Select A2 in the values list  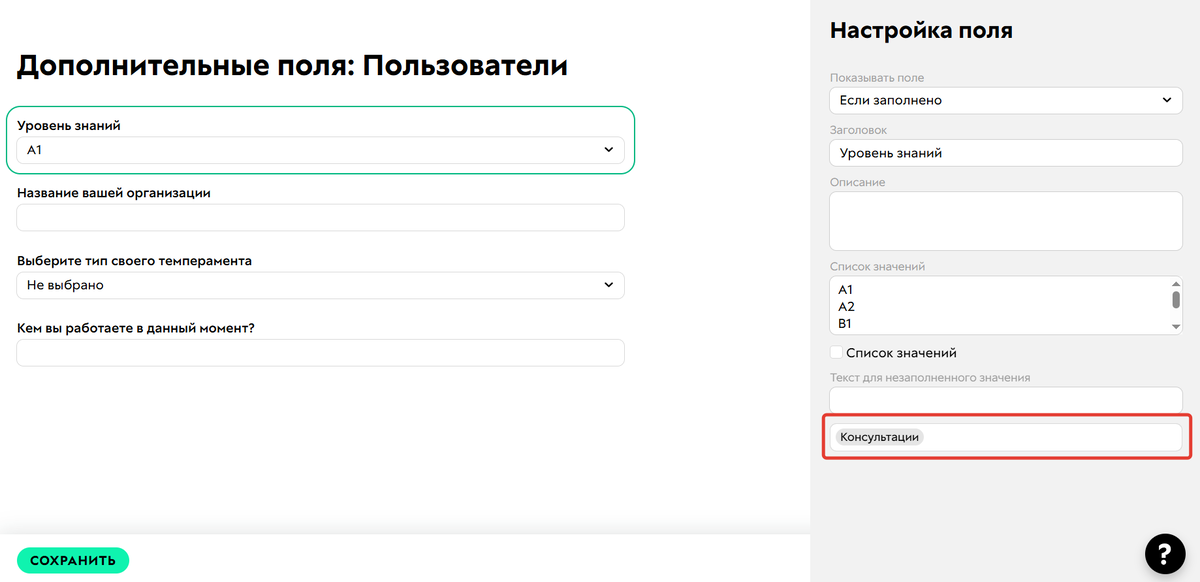point(847,308)
